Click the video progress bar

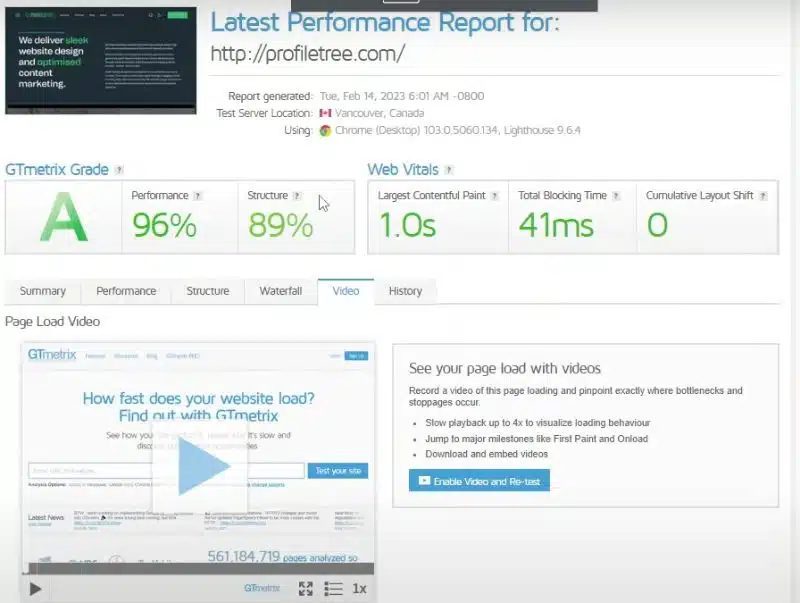point(201,569)
